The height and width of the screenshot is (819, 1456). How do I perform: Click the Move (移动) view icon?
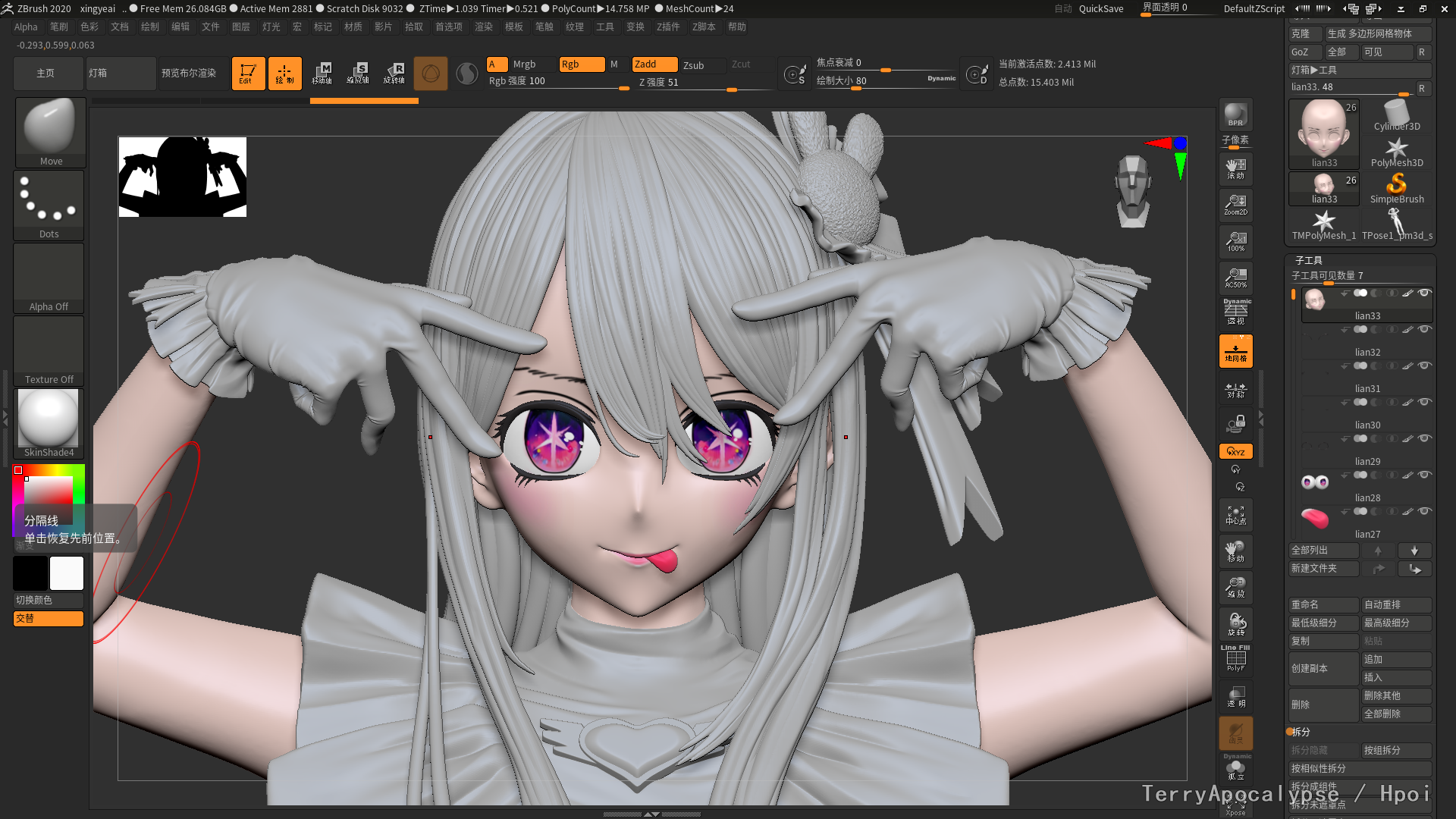coord(1235,551)
